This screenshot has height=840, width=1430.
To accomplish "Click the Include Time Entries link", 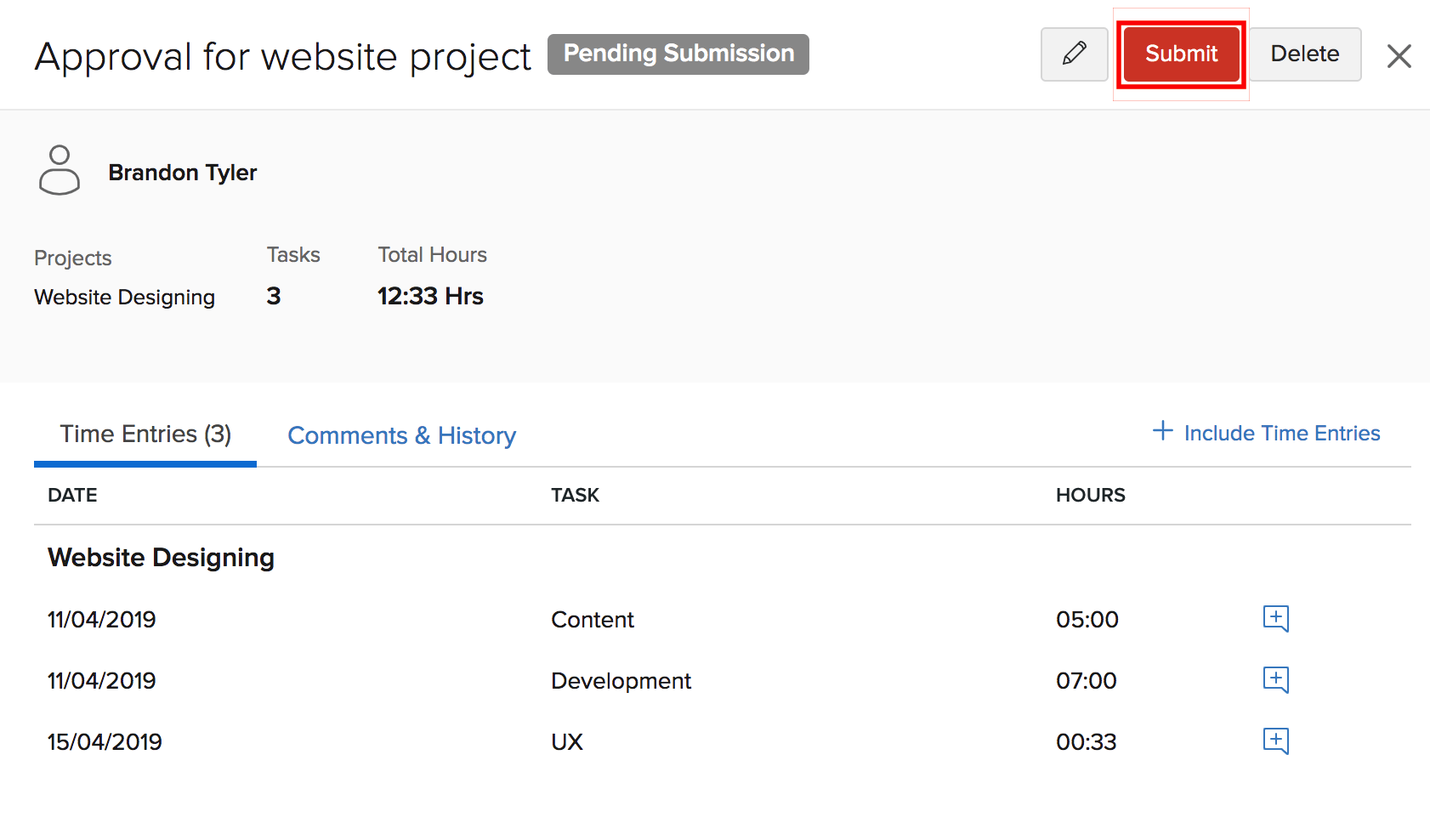I will [1266, 433].
